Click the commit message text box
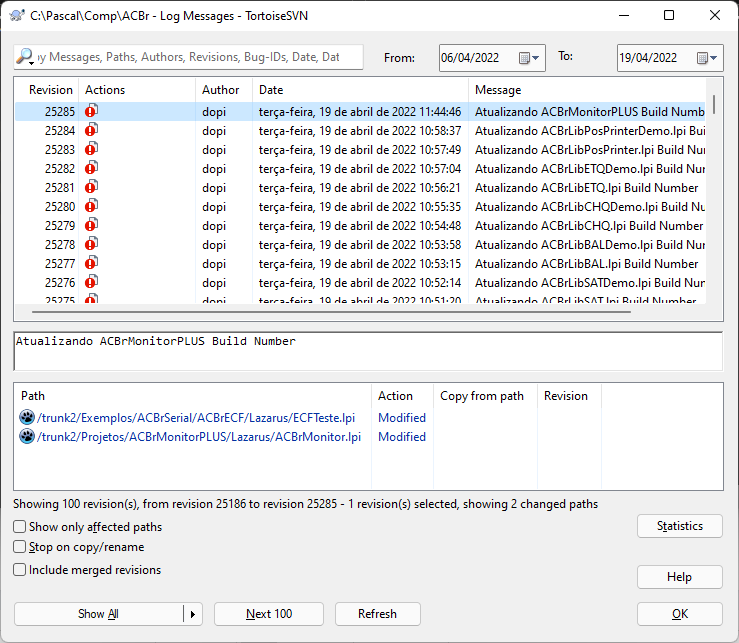The height and width of the screenshot is (643, 739). (x=368, y=351)
